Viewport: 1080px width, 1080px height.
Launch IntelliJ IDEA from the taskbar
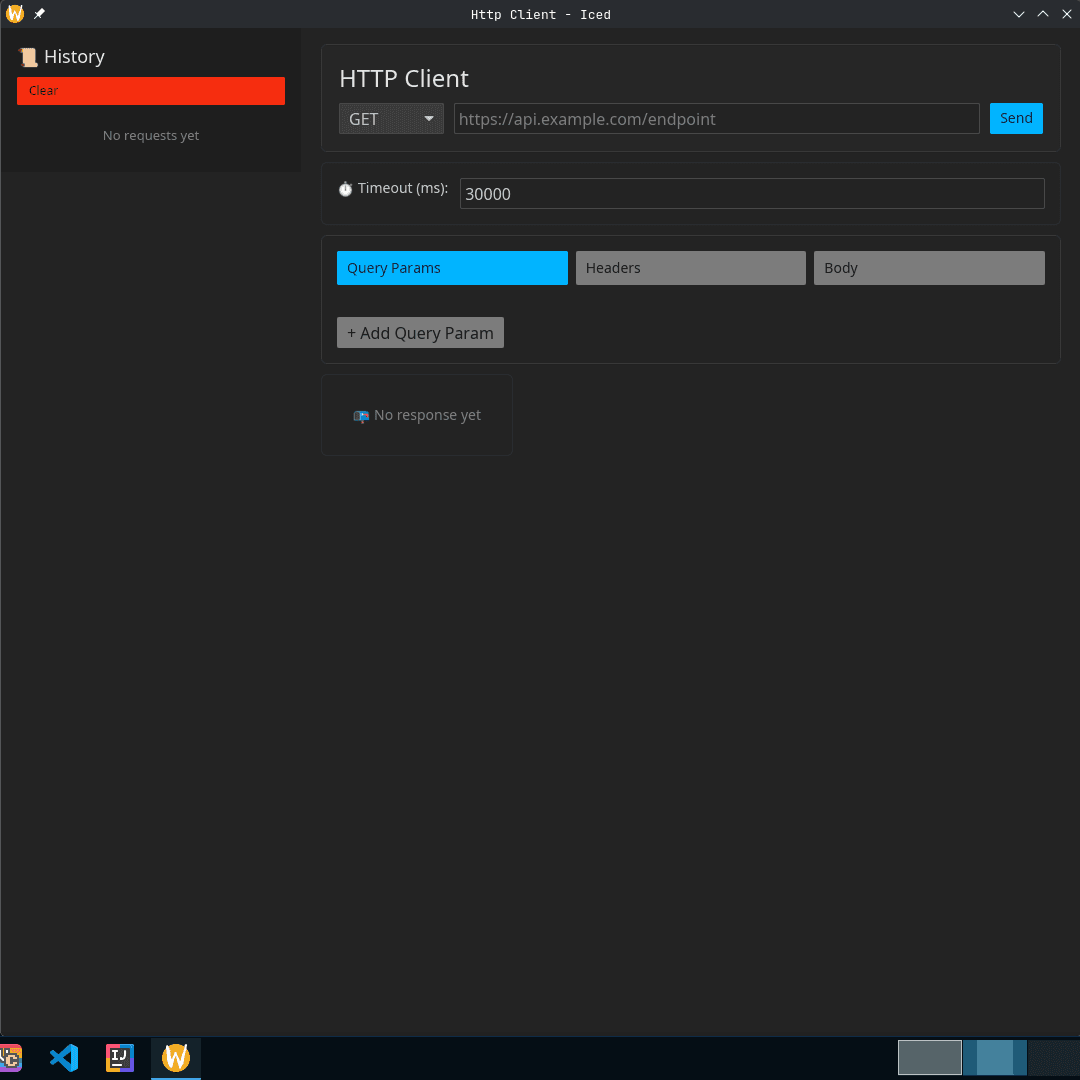[120, 1057]
